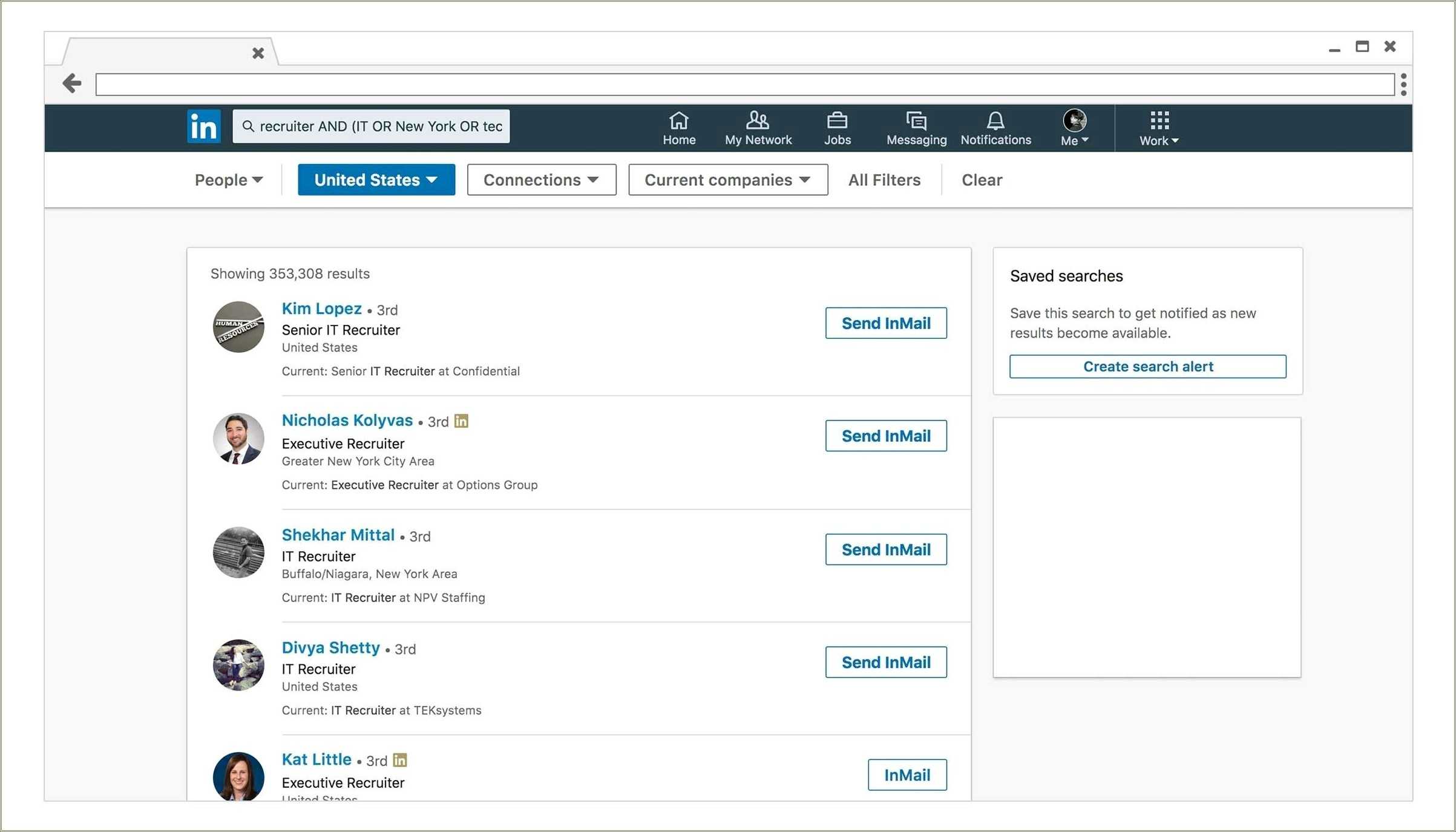Open browser three-dot menu
The image size is (1456, 832).
tap(1403, 84)
